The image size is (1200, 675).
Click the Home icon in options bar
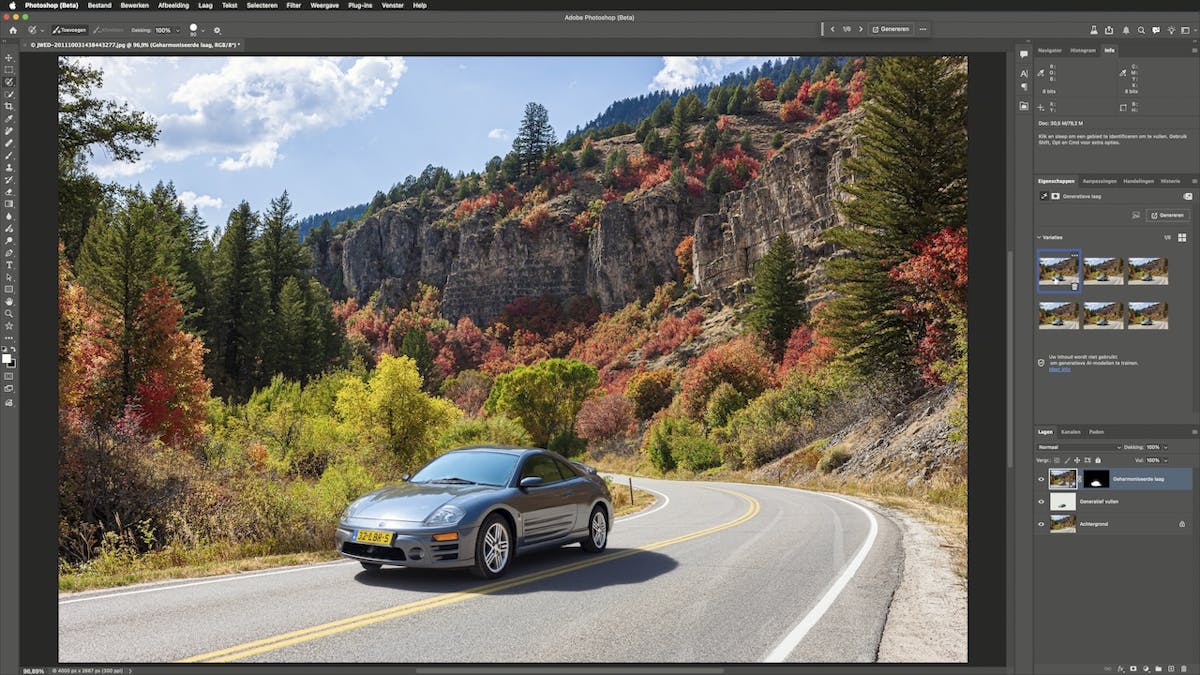pos(13,30)
